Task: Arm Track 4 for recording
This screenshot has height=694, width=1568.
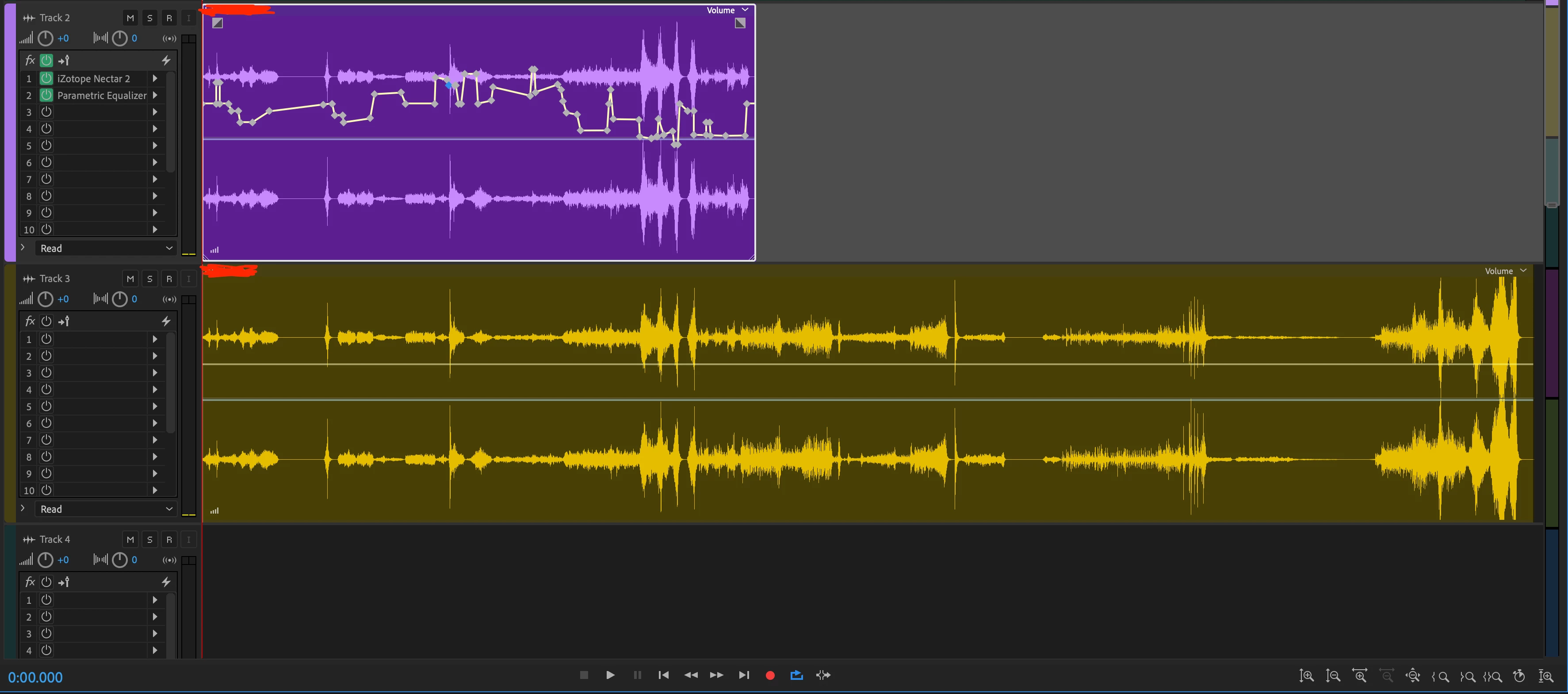Action: (169, 539)
